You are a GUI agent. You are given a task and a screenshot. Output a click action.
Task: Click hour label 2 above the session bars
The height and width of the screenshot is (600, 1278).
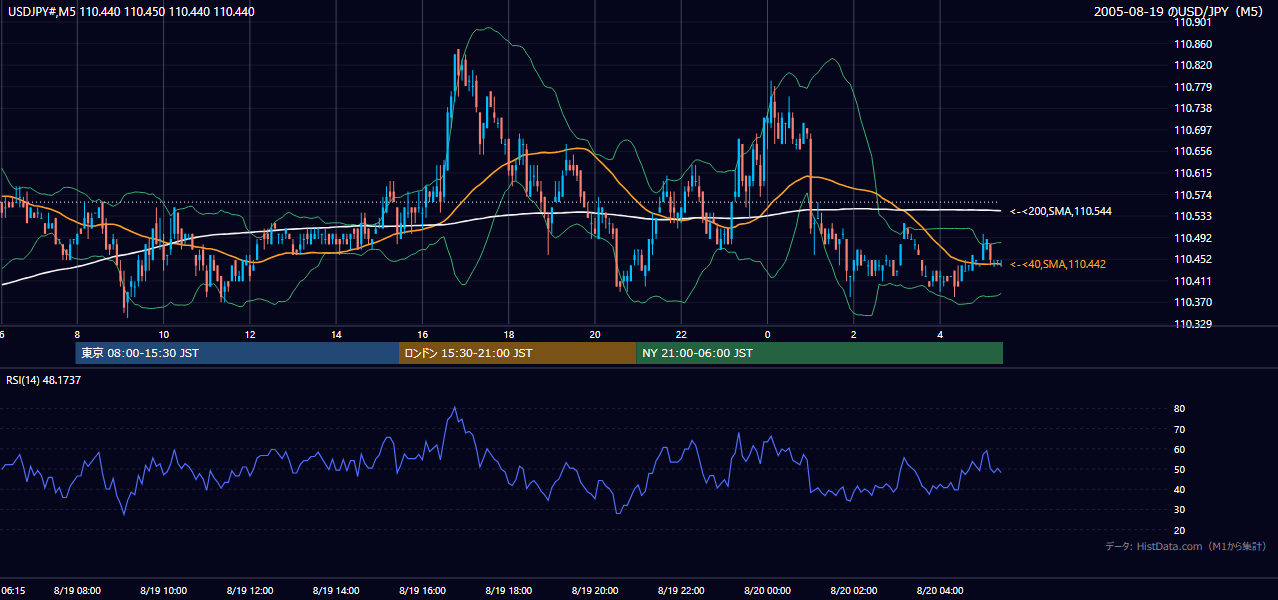[x=854, y=334]
